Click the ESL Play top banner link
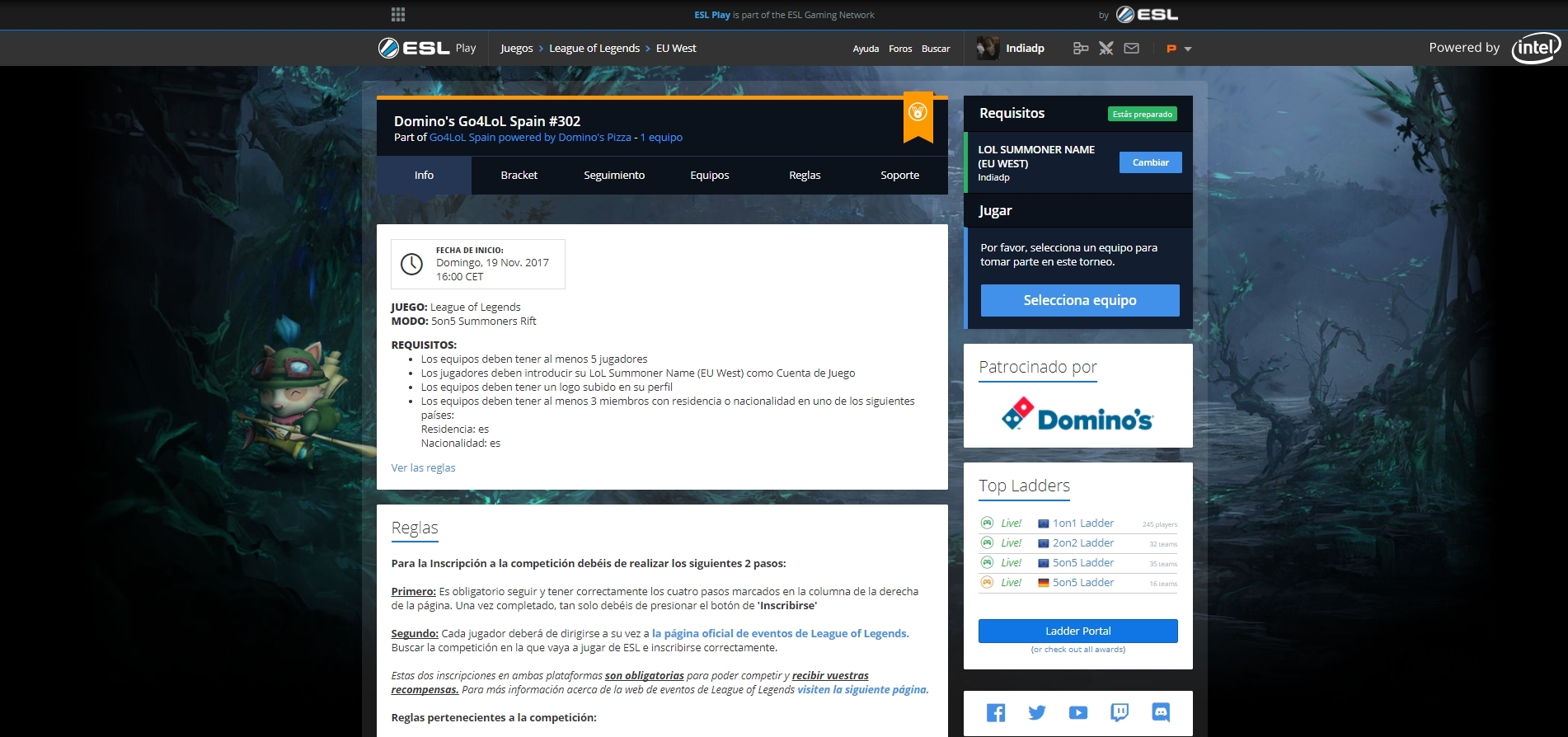The width and height of the screenshot is (1568, 737). click(x=712, y=15)
